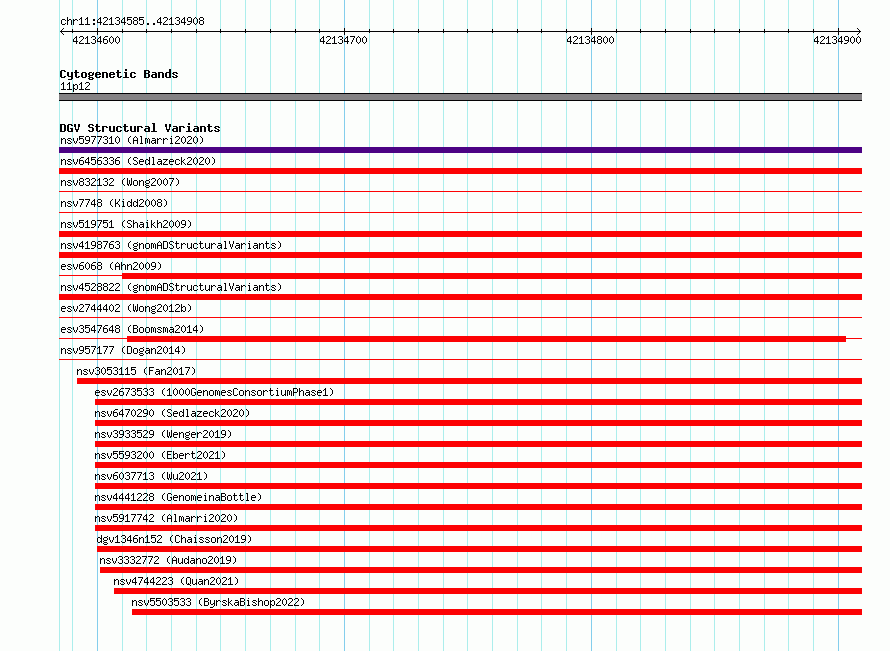Open nsv4198763 (gnomADStructuralVariants) label
Image resolution: width=890 pixels, height=651 pixels.
[171, 245]
